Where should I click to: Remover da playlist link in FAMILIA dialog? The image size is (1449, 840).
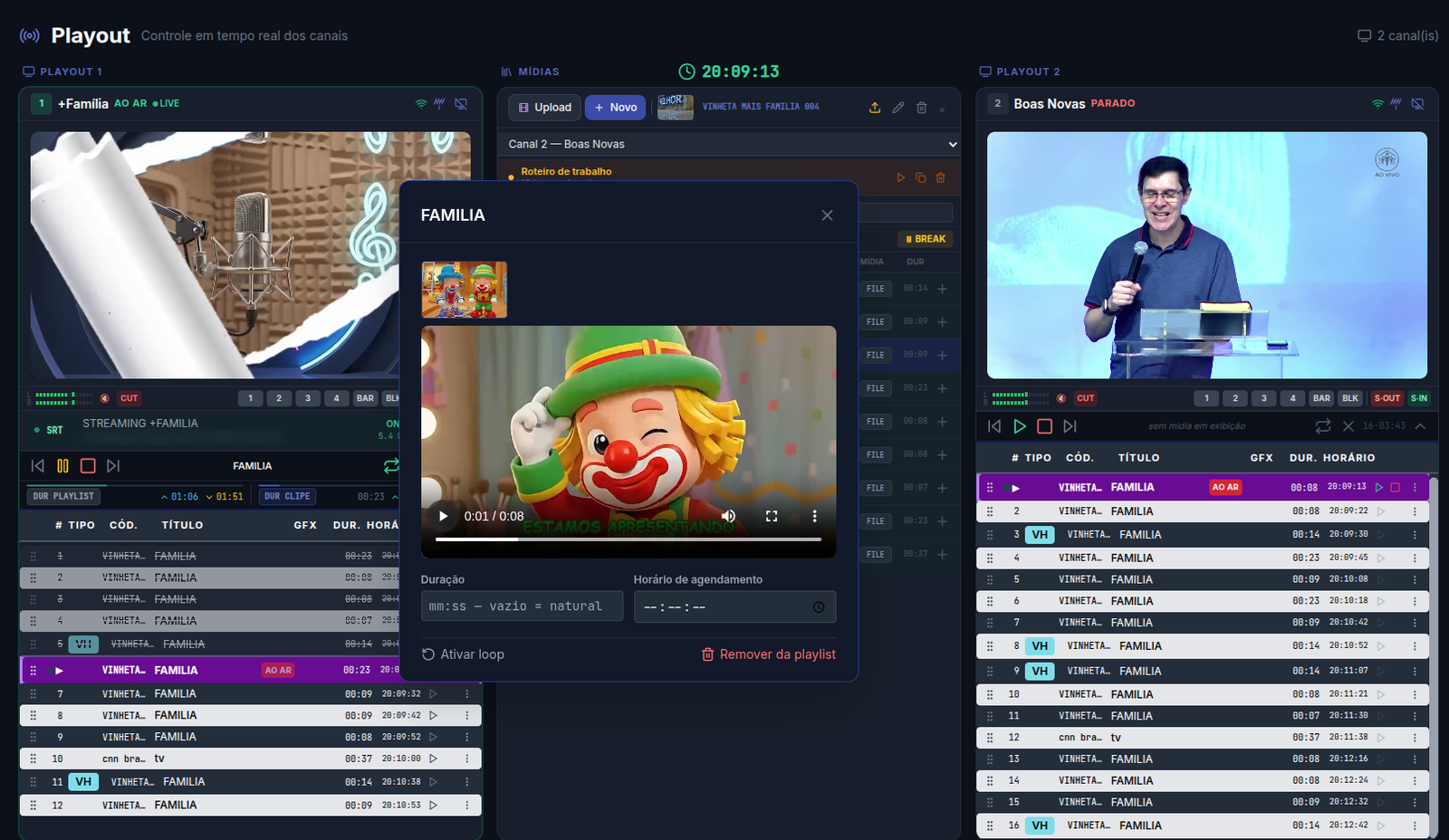pyautogui.click(x=769, y=654)
